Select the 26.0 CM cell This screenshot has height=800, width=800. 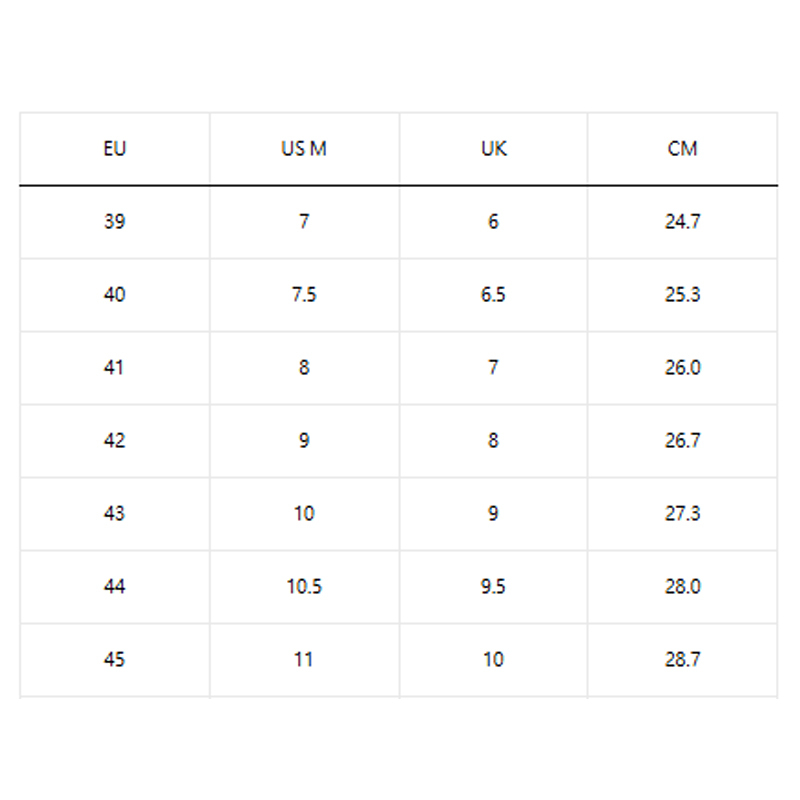click(x=682, y=368)
